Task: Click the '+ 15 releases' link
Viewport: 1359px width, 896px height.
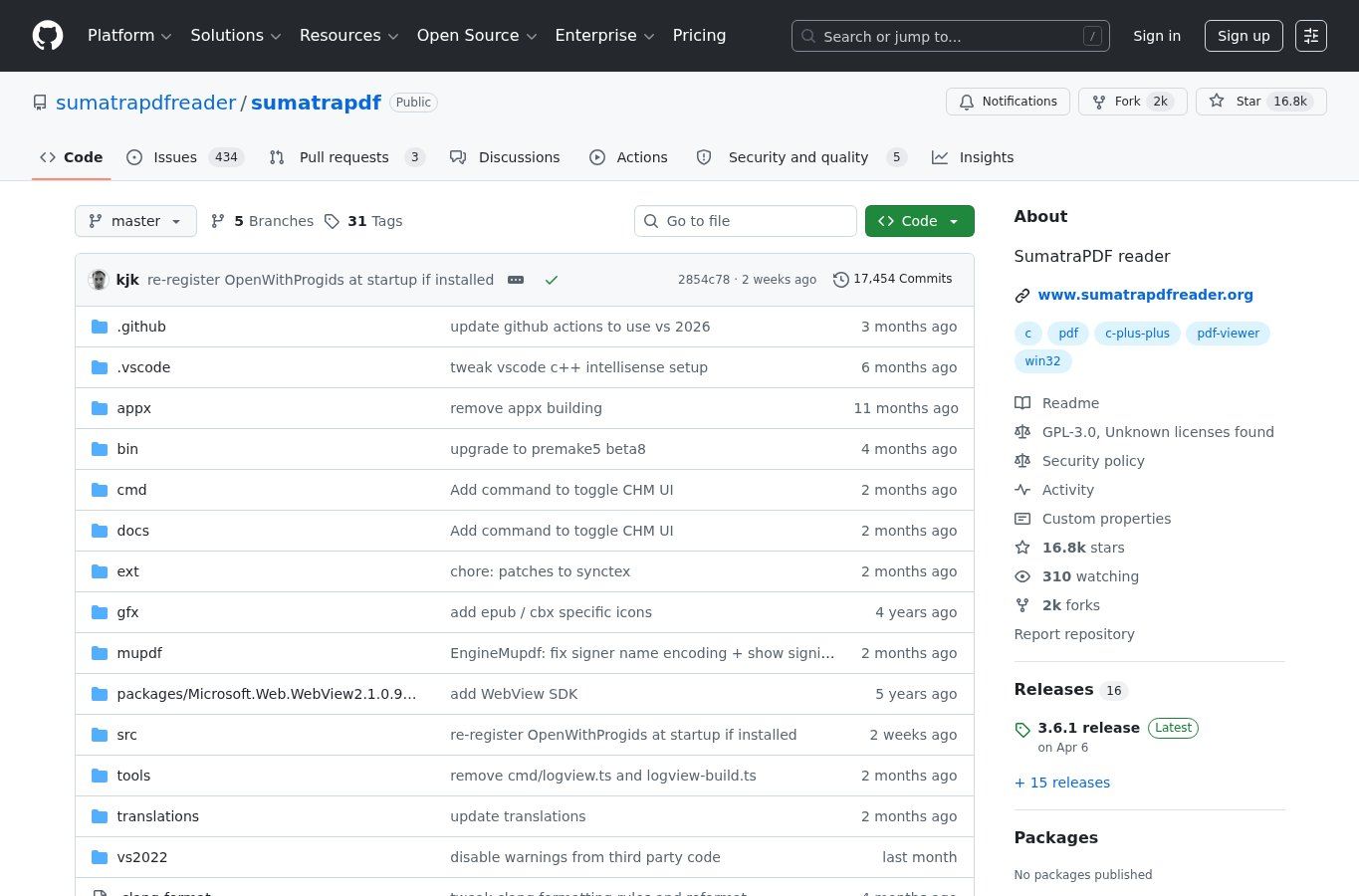Action: pos(1062,783)
